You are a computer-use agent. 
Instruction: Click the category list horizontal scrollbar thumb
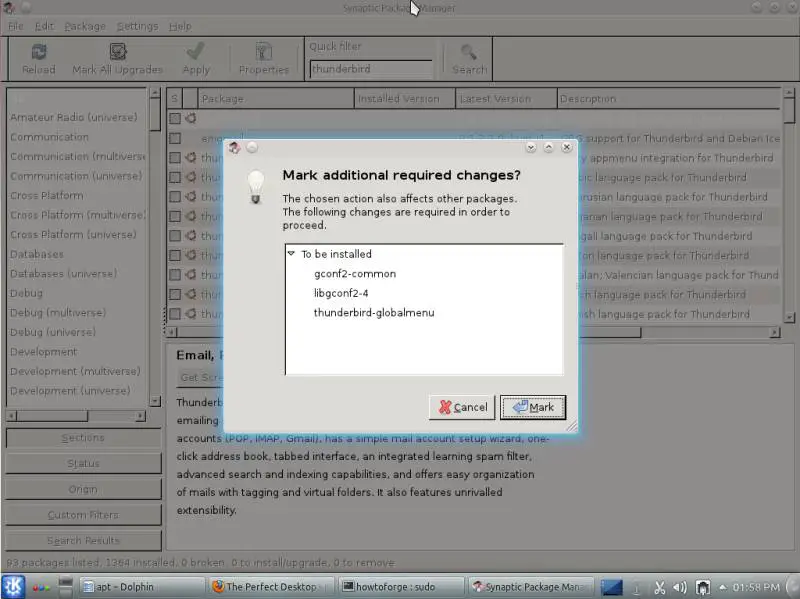coord(52,416)
